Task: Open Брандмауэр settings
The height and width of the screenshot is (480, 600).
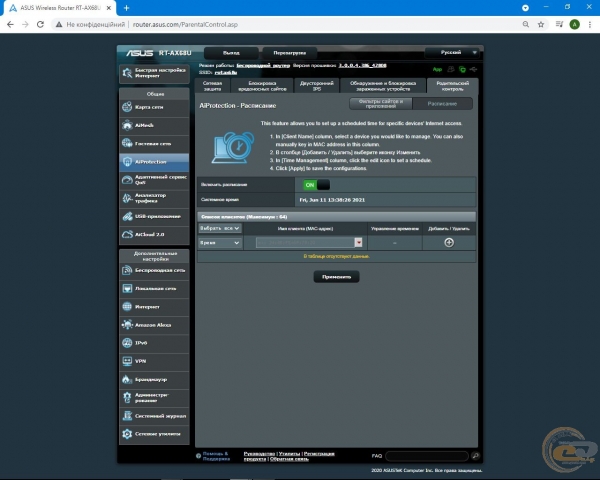Action: coord(154,379)
